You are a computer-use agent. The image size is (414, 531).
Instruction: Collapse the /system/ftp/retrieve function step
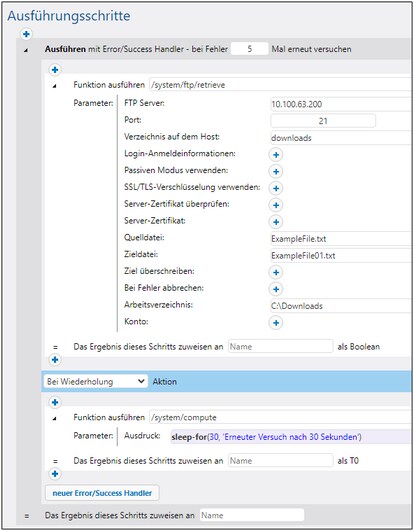coord(54,86)
